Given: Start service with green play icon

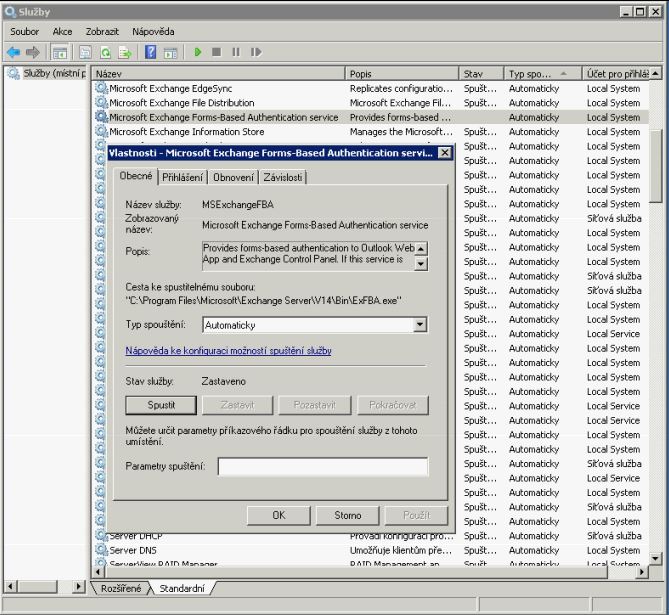Looking at the screenshot, I should click(x=198, y=52).
